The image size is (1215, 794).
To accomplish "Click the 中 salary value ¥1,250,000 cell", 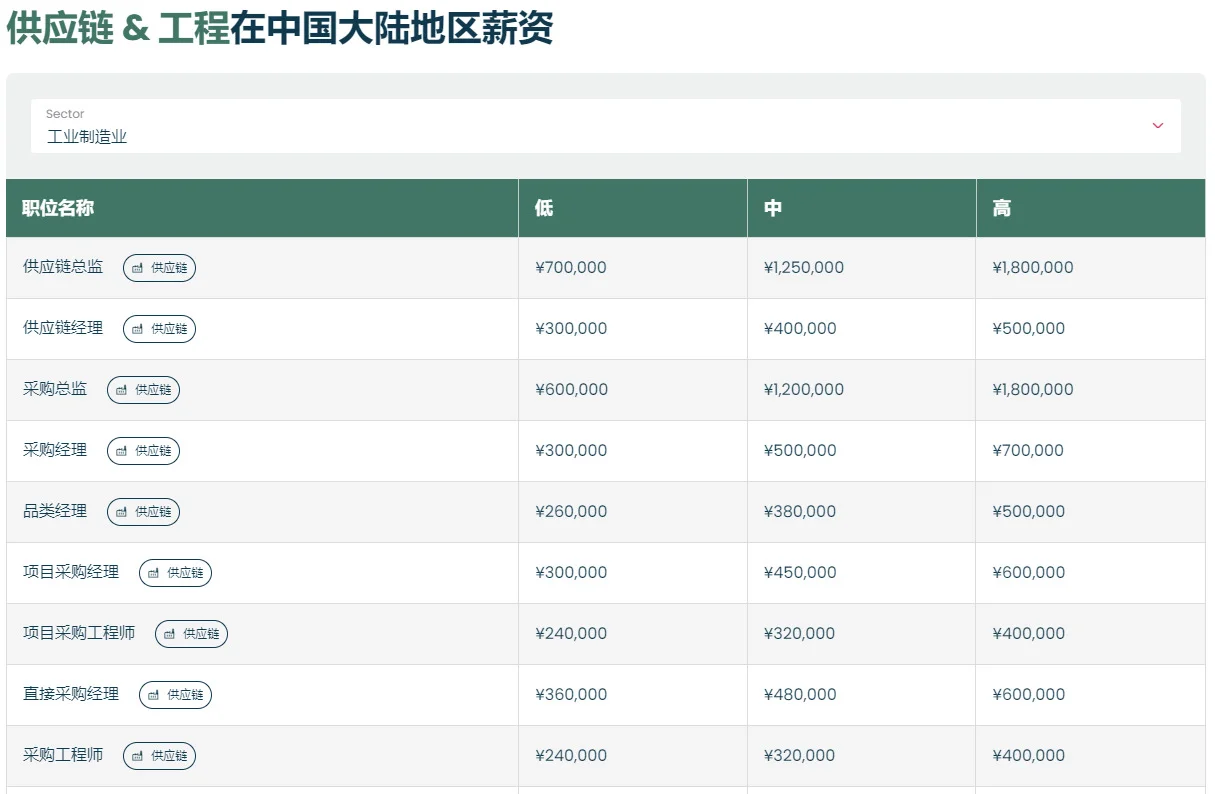I will (806, 267).
